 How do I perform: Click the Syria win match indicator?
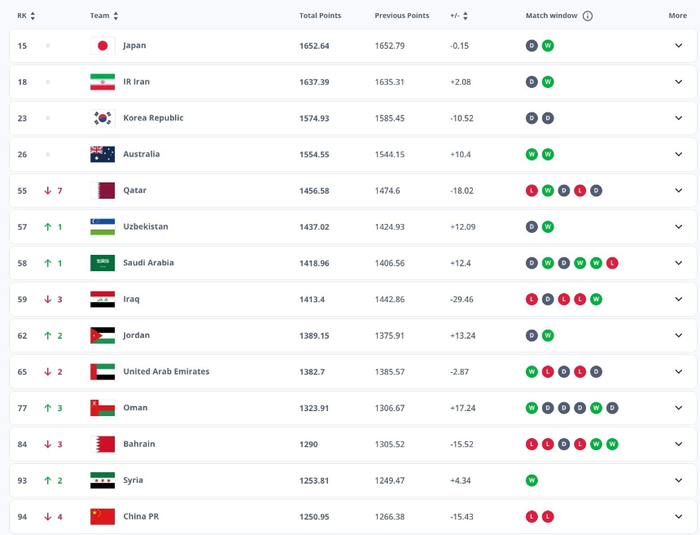click(532, 480)
